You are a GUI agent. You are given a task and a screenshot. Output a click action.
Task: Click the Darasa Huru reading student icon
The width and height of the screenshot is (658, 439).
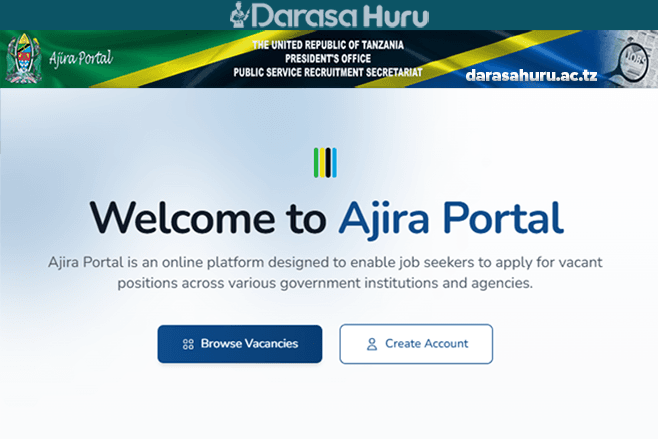pyautogui.click(x=237, y=15)
